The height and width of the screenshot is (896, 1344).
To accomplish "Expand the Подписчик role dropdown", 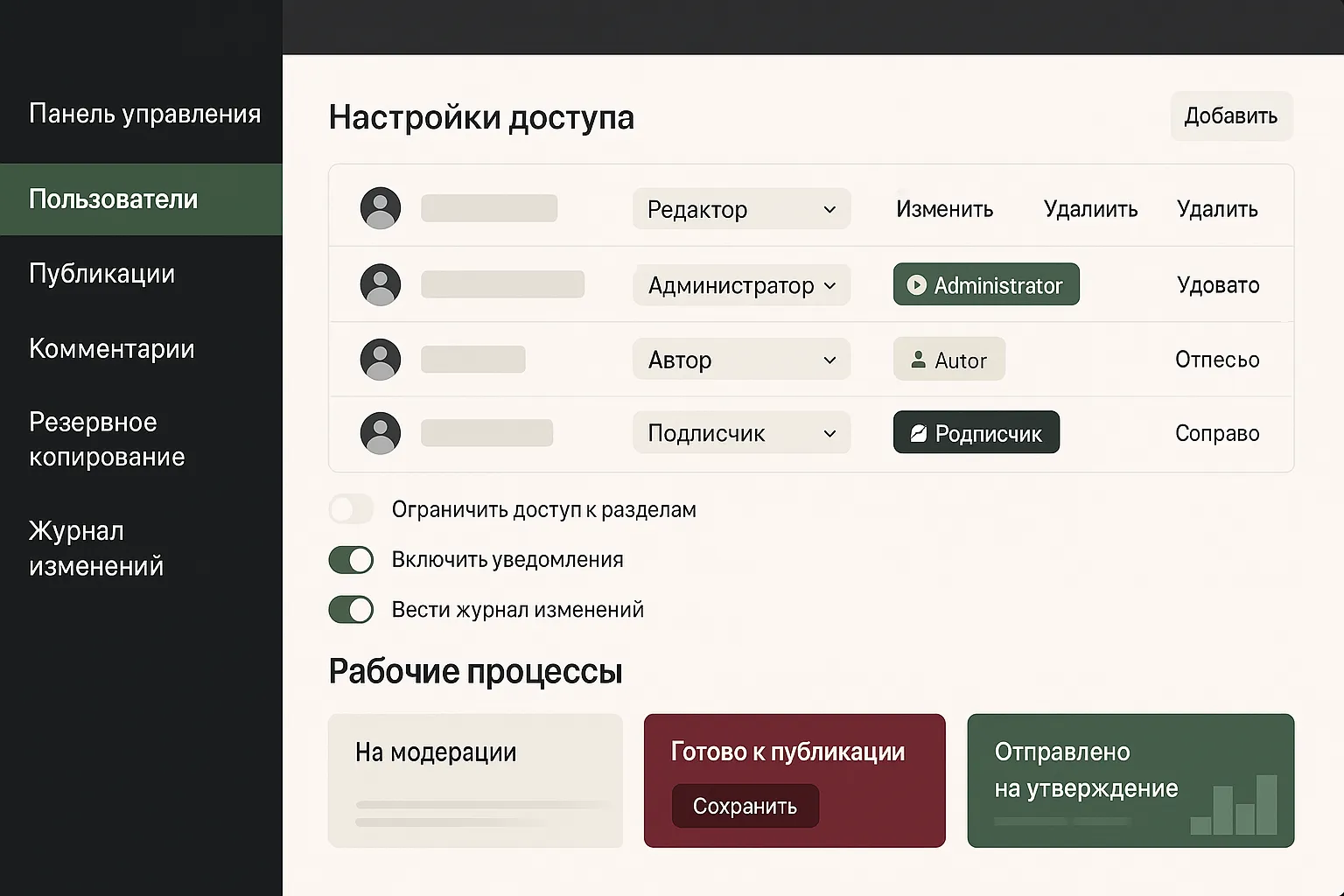I will [741, 433].
